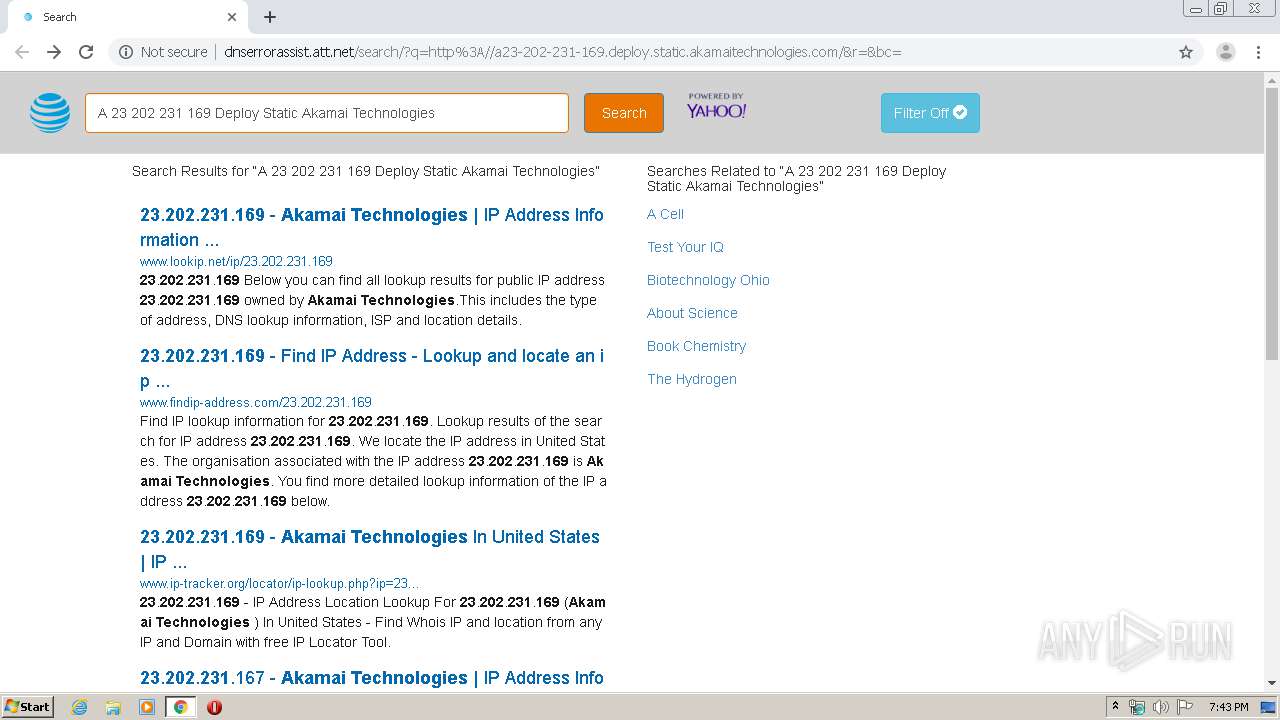
Task: Click the browser forward arrow
Action: pyautogui.click(x=54, y=52)
